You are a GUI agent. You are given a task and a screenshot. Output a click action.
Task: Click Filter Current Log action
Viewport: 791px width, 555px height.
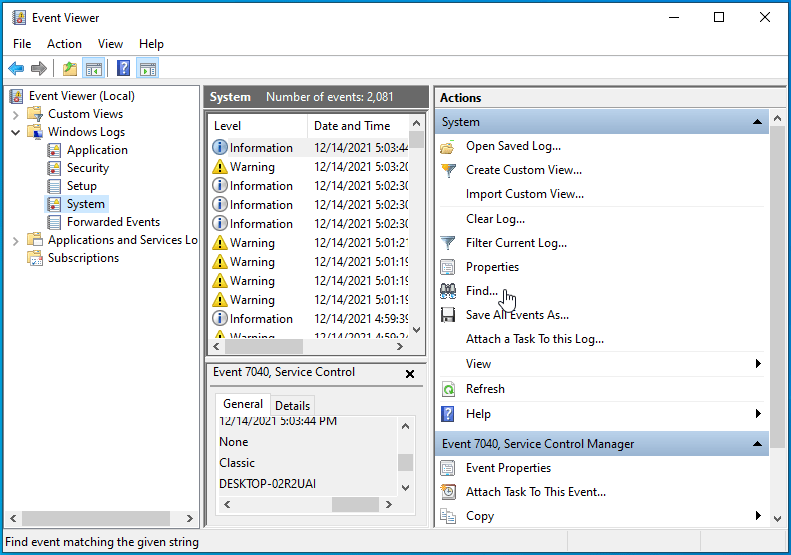coord(517,243)
